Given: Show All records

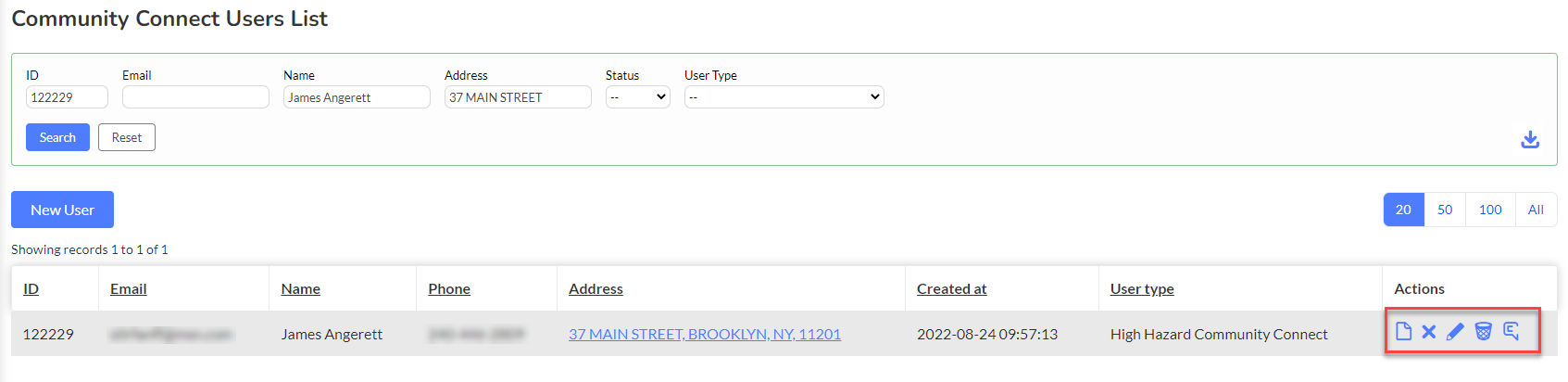Looking at the screenshot, I should tap(1536, 210).
